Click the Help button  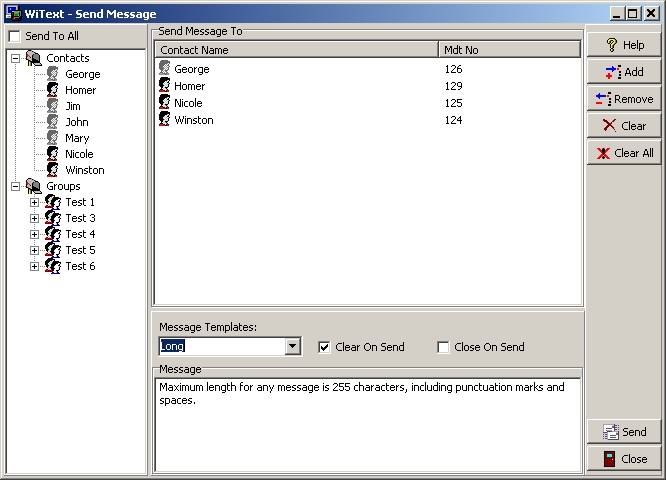coord(624,45)
